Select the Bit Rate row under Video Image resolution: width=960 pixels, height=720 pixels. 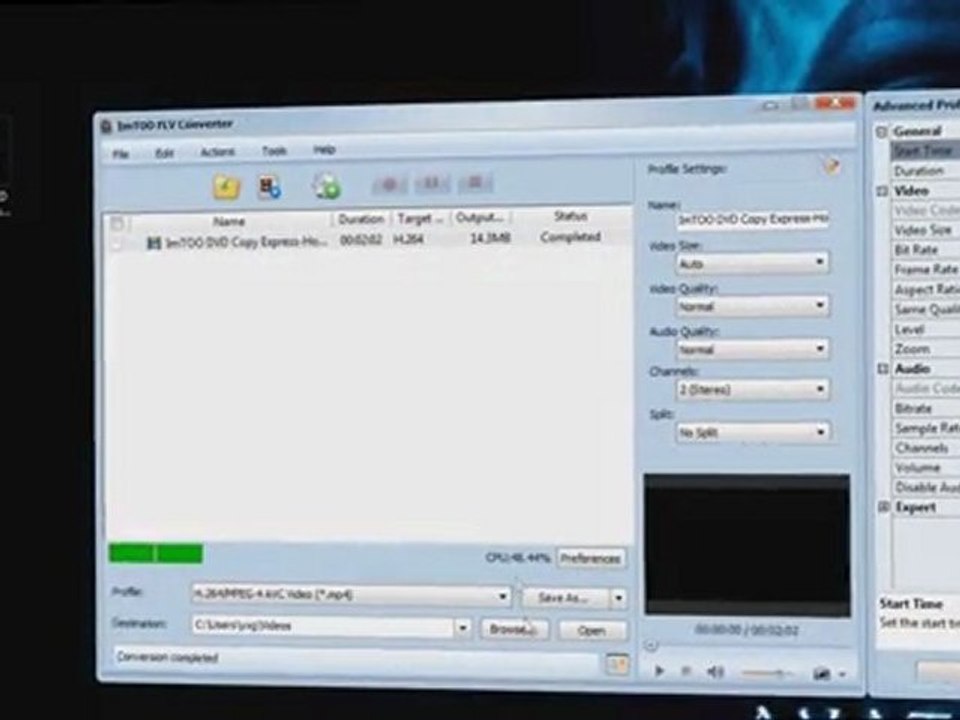[x=925, y=250]
